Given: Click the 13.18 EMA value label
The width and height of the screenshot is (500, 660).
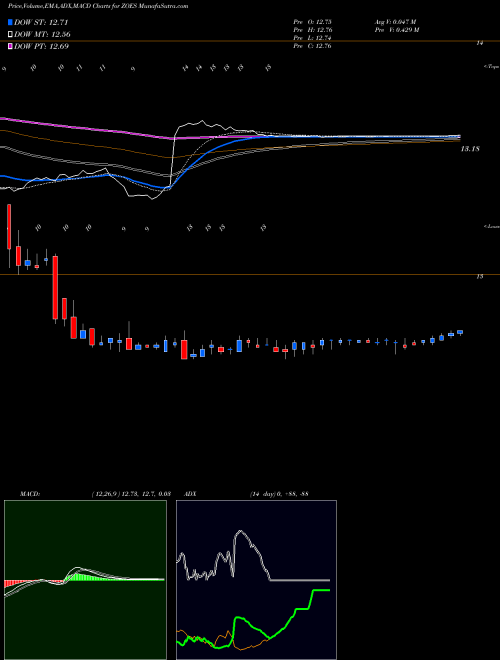Looking at the screenshot, I should point(470,149).
